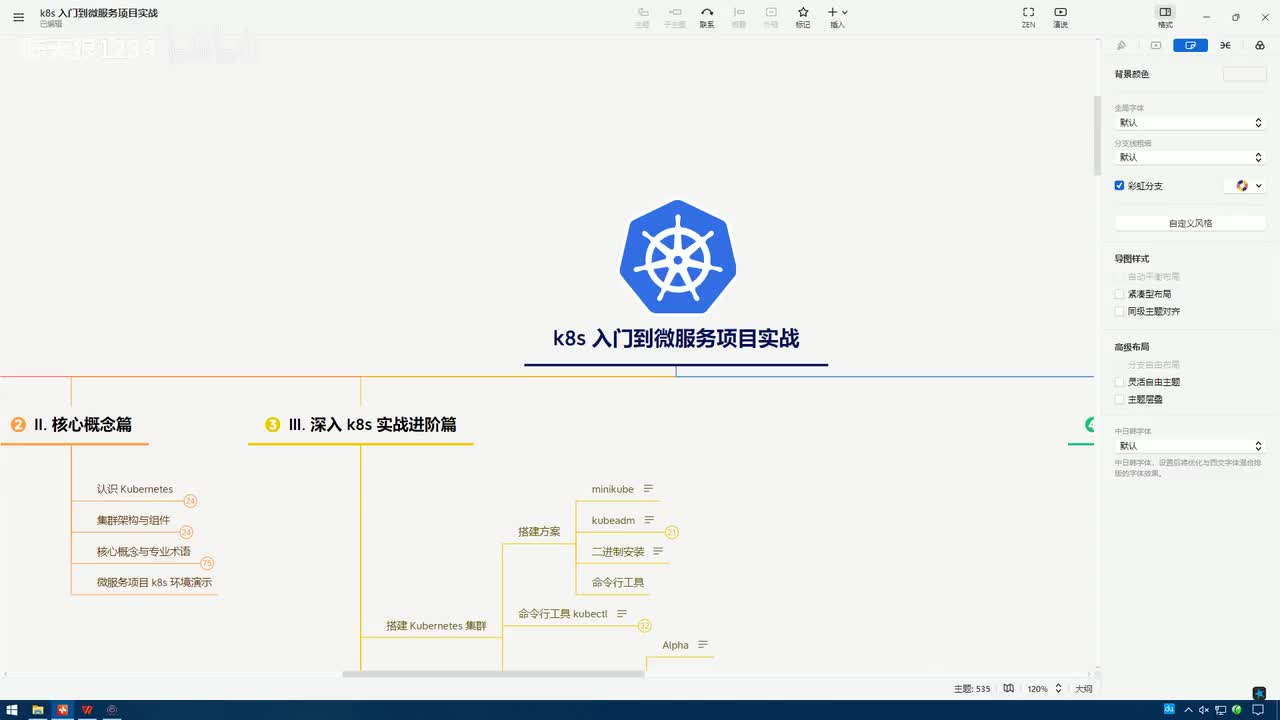This screenshot has height=720, width=1280.
Task: Enable Compact Layout (紧凑型布局) checkbox
Action: click(1119, 294)
